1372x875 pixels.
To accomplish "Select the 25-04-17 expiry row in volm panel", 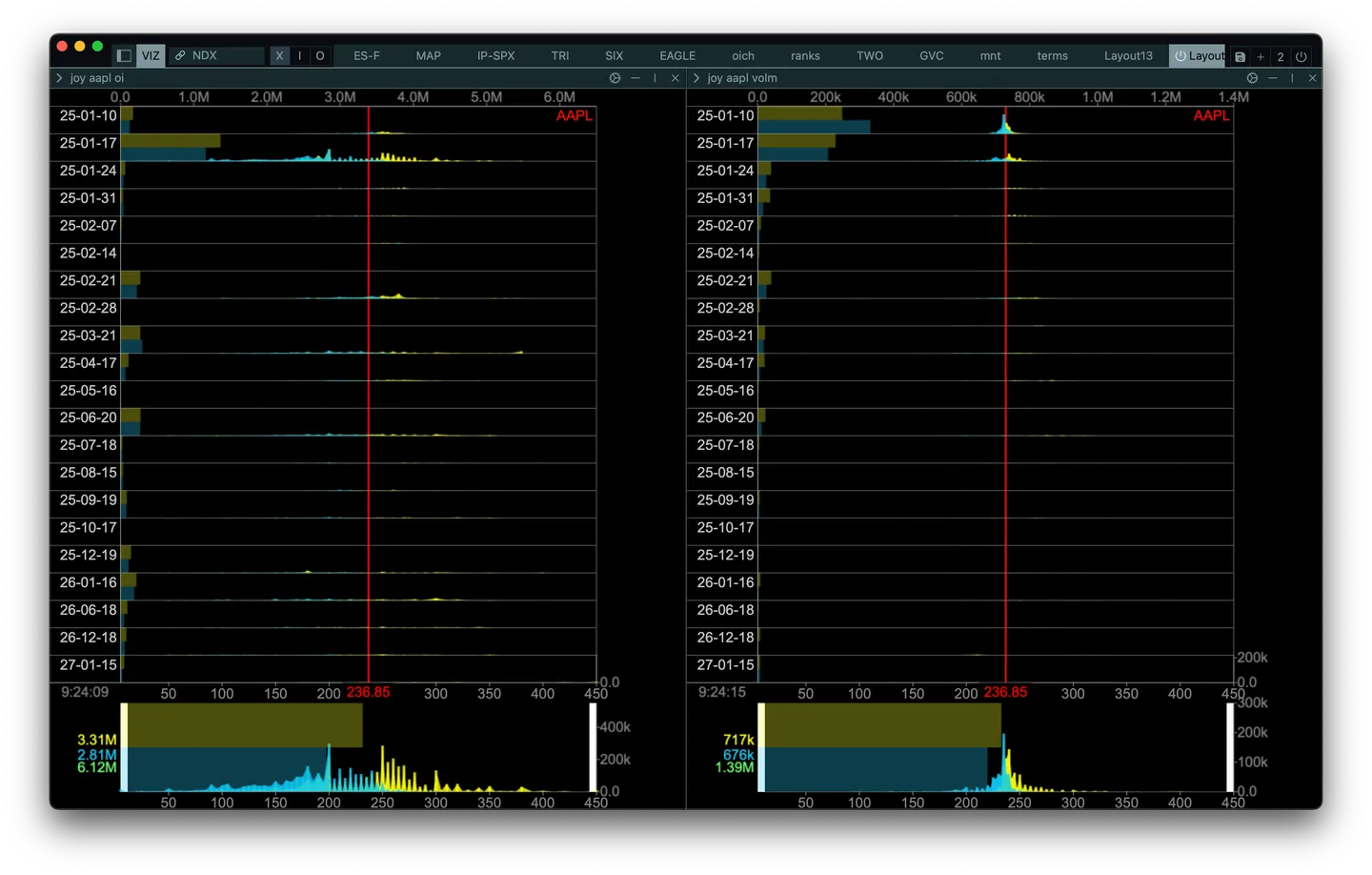I will (960, 368).
